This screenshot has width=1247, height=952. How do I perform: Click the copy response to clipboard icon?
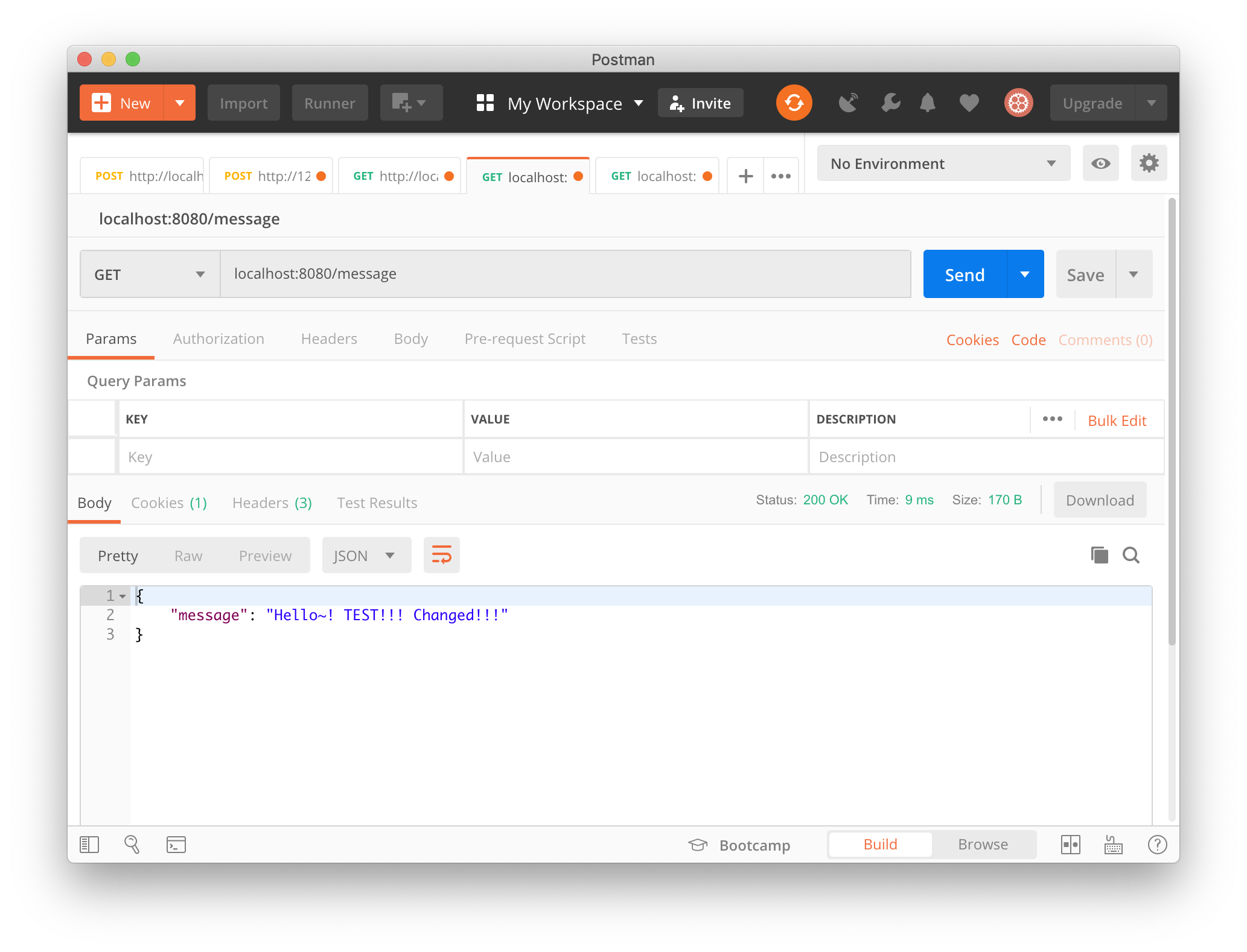point(1099,555)
